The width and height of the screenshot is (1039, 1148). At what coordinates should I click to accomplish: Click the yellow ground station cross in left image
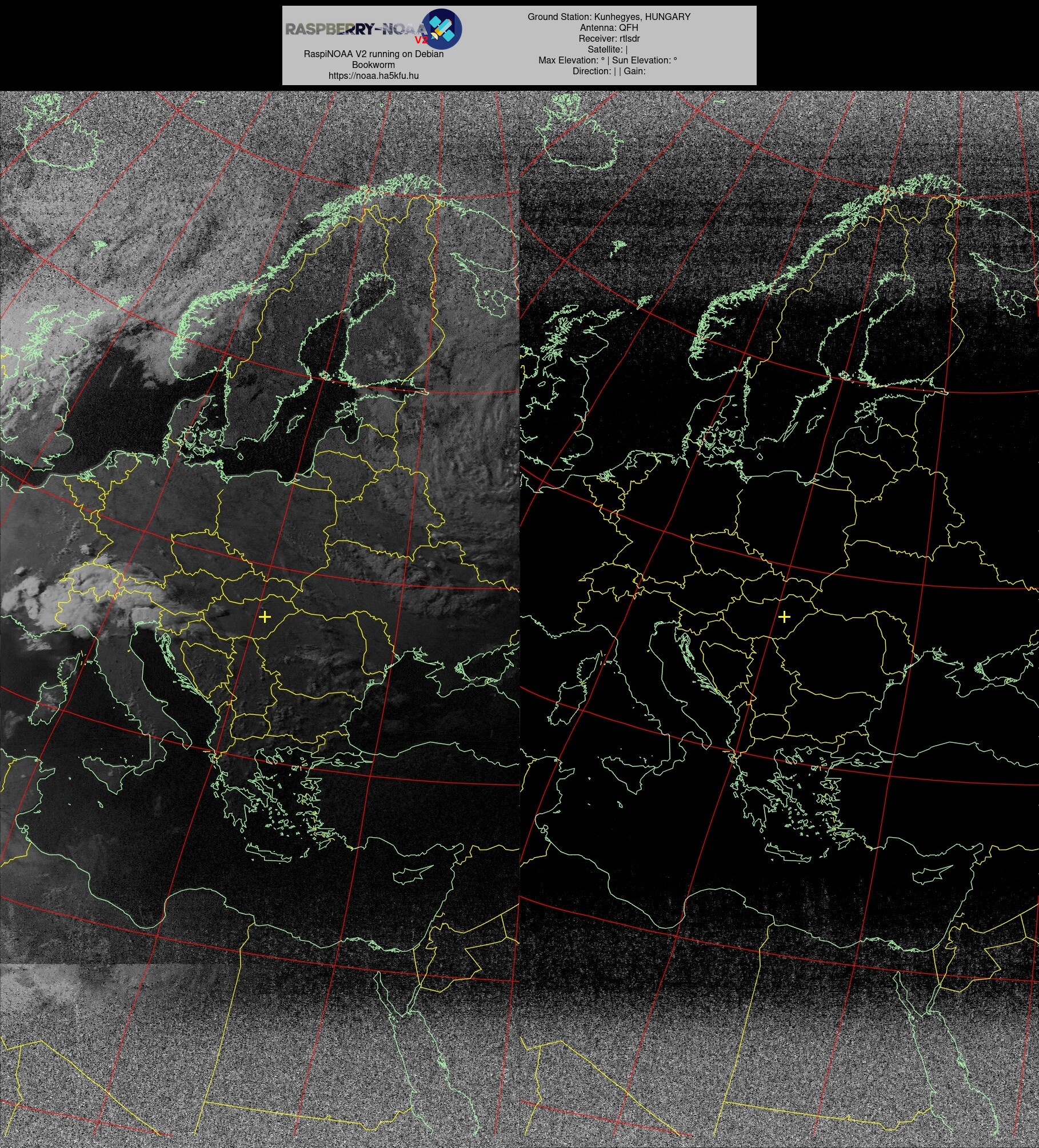click(x=265, y=617)
